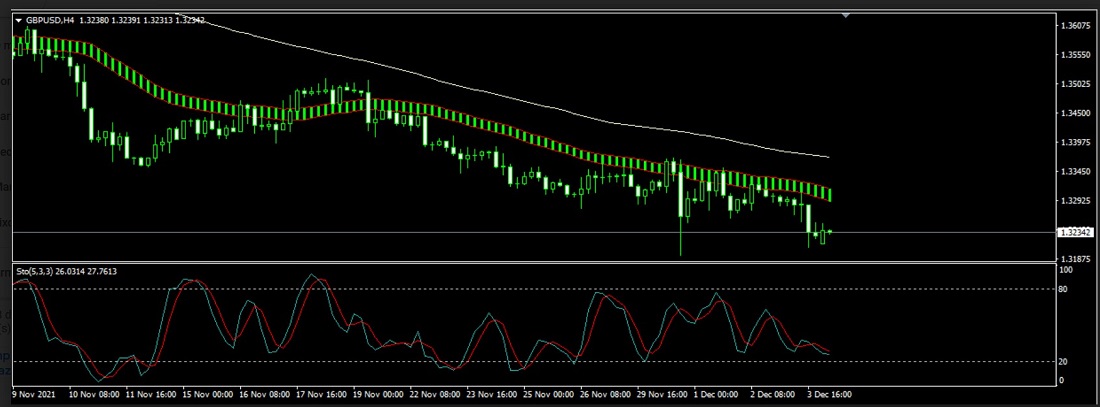
Task: Click the one-click trading arrow beside GBPUSD,H4
Action: pos(18,19)
